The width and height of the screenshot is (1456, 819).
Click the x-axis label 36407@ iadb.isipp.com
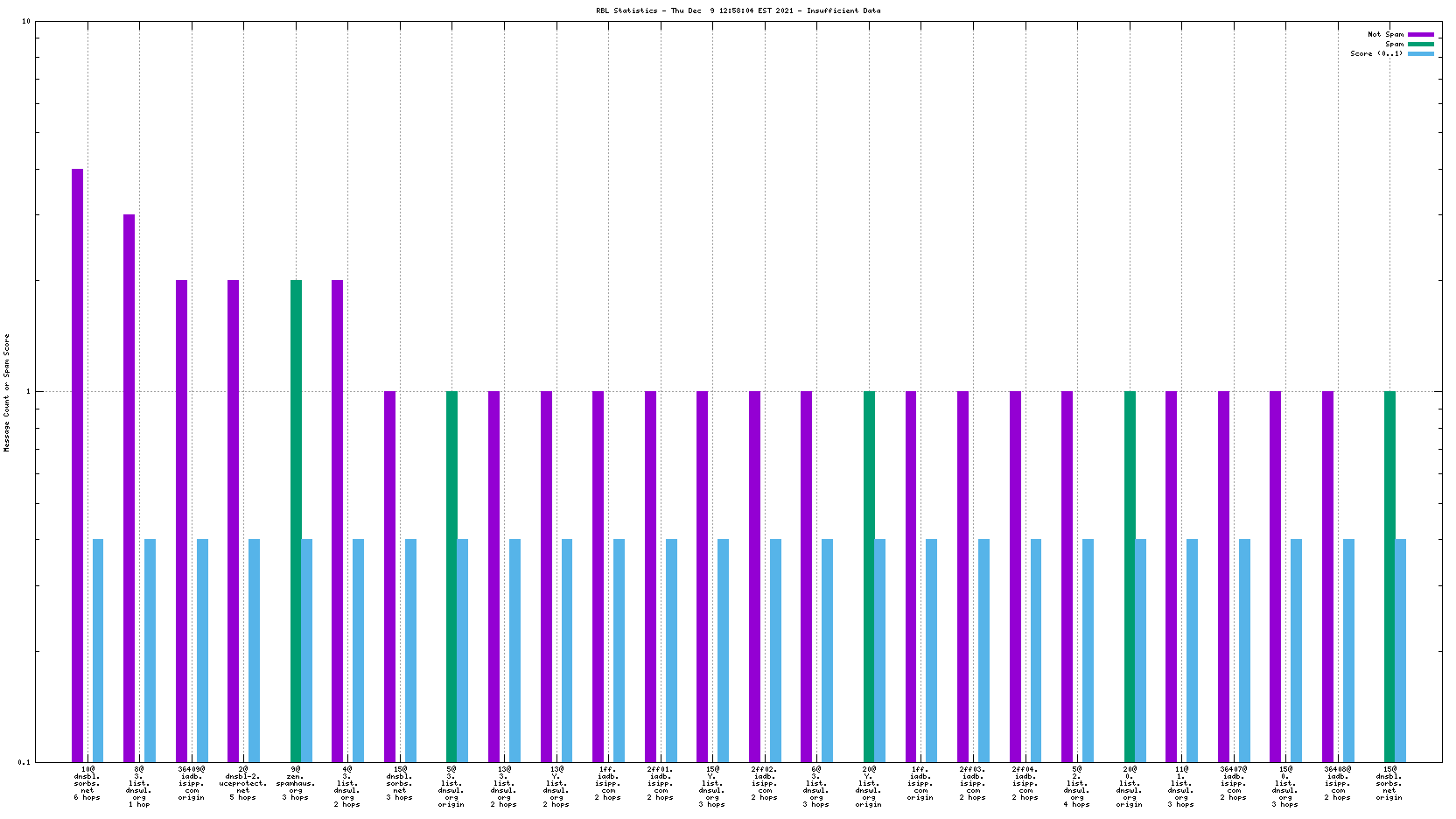[1234, 783]
